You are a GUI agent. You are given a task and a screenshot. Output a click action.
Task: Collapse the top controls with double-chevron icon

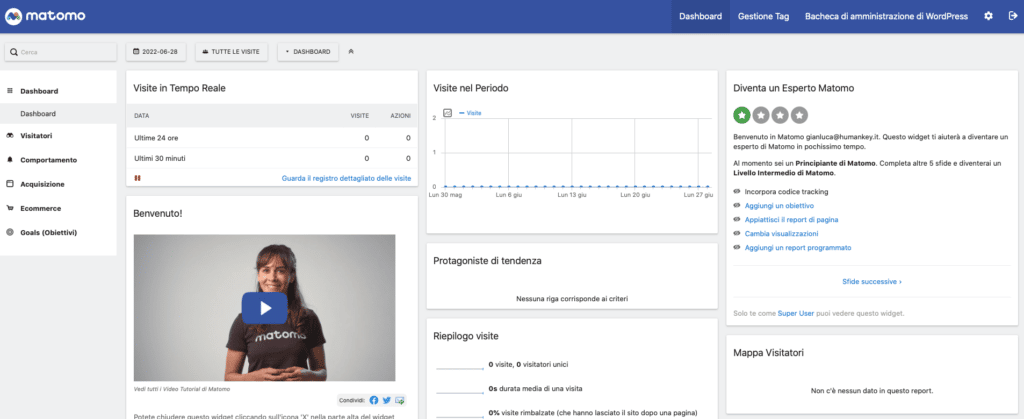(351, 51)
